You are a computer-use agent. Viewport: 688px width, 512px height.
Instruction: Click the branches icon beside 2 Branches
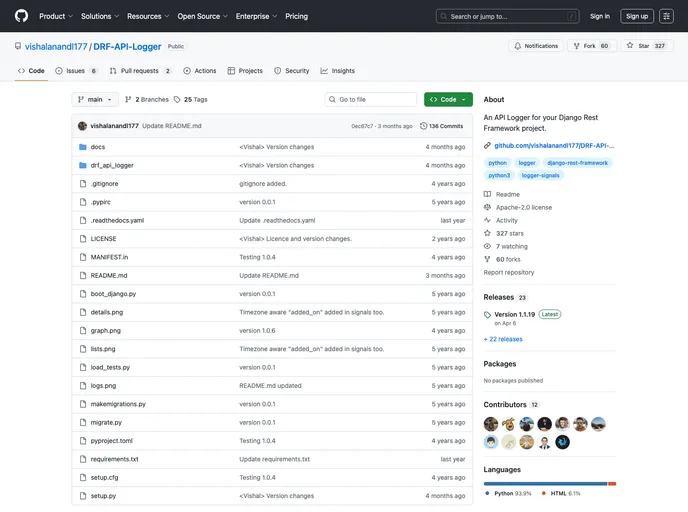point(128,100)
